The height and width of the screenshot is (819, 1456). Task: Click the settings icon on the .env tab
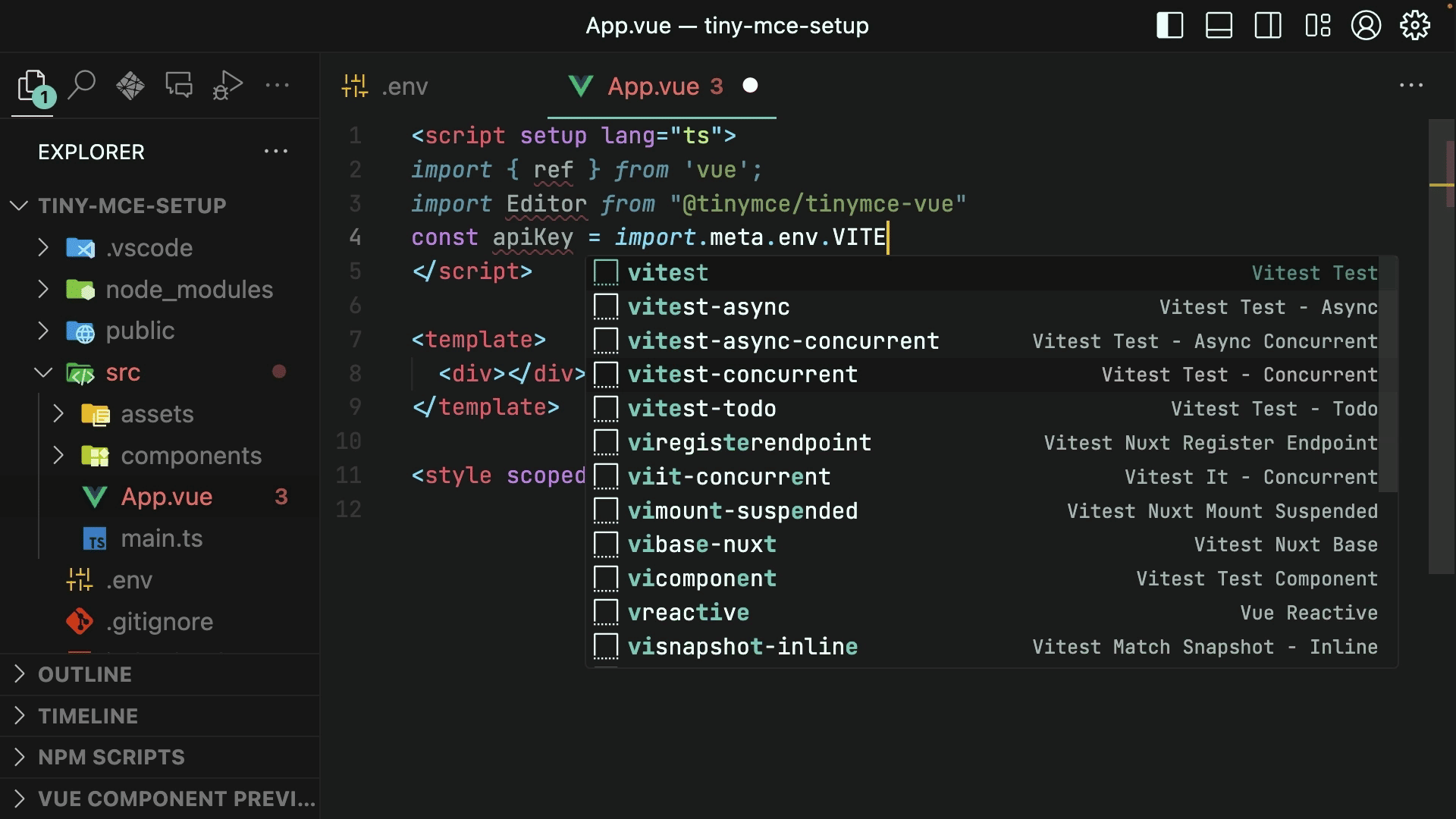(355, 86)
